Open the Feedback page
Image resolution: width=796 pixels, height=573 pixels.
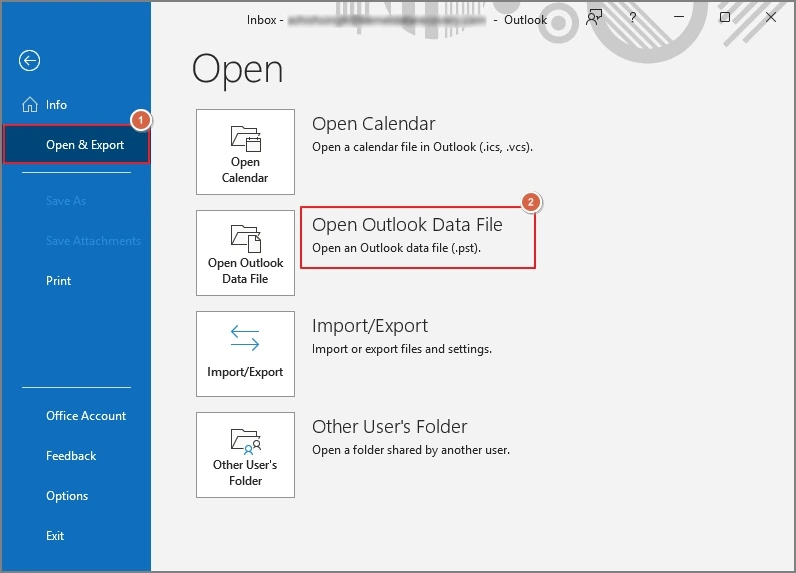(71, 456)
